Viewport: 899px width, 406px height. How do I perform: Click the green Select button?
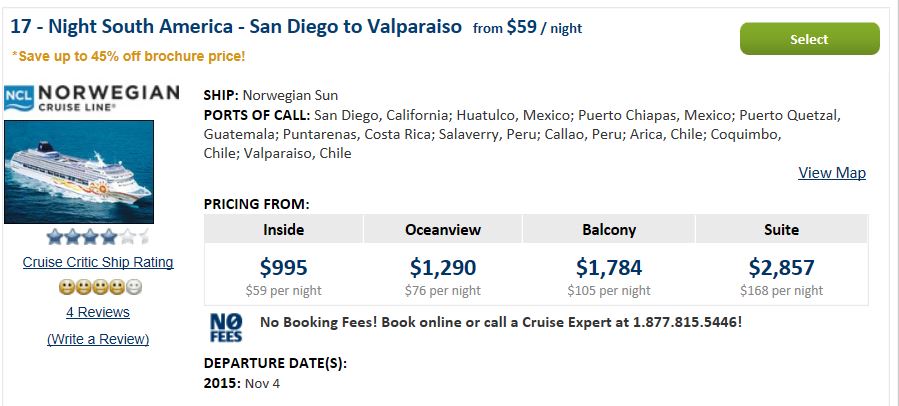click(x=810, y=39)
